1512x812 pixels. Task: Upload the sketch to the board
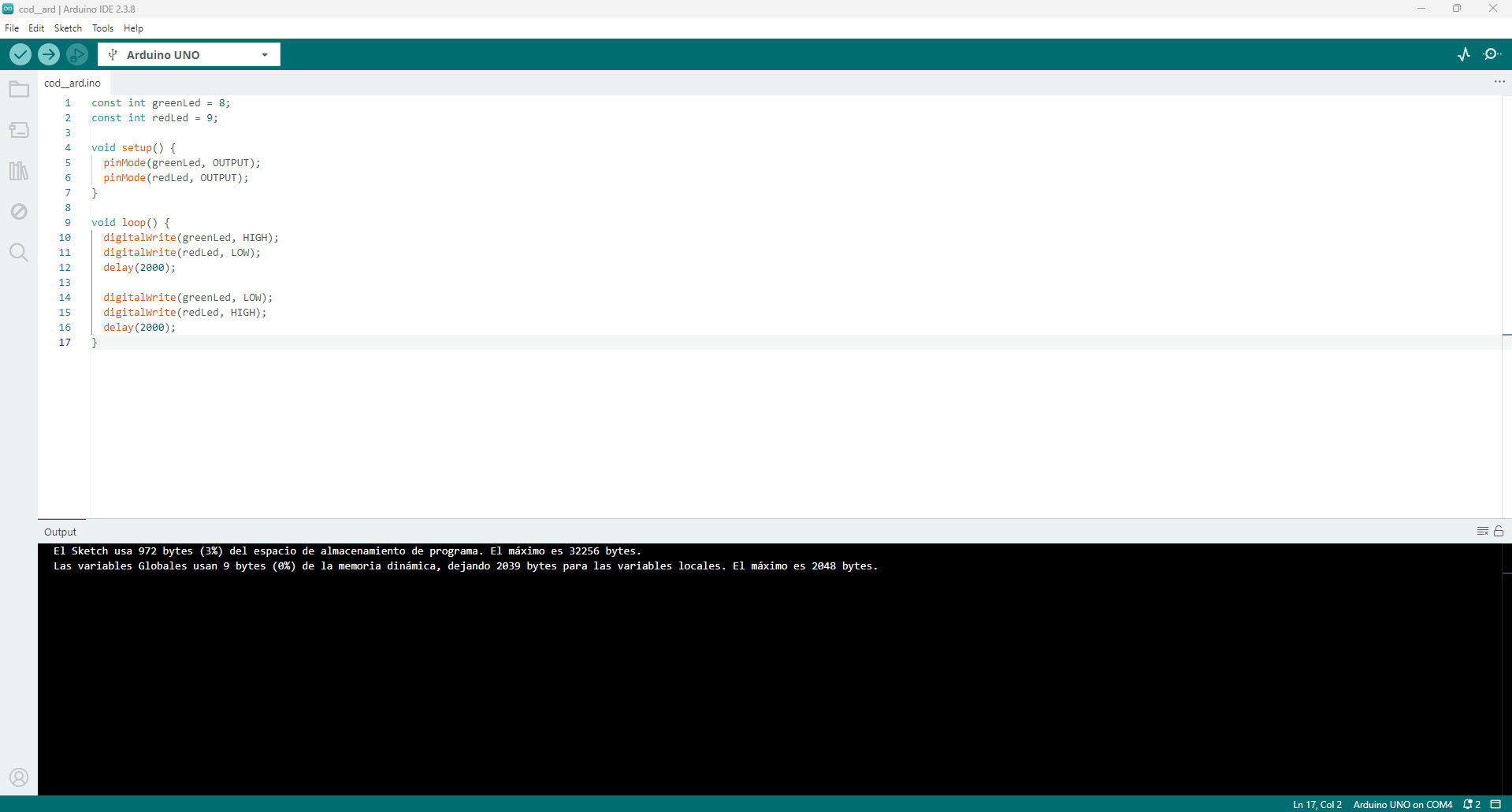tap(48, 54)
